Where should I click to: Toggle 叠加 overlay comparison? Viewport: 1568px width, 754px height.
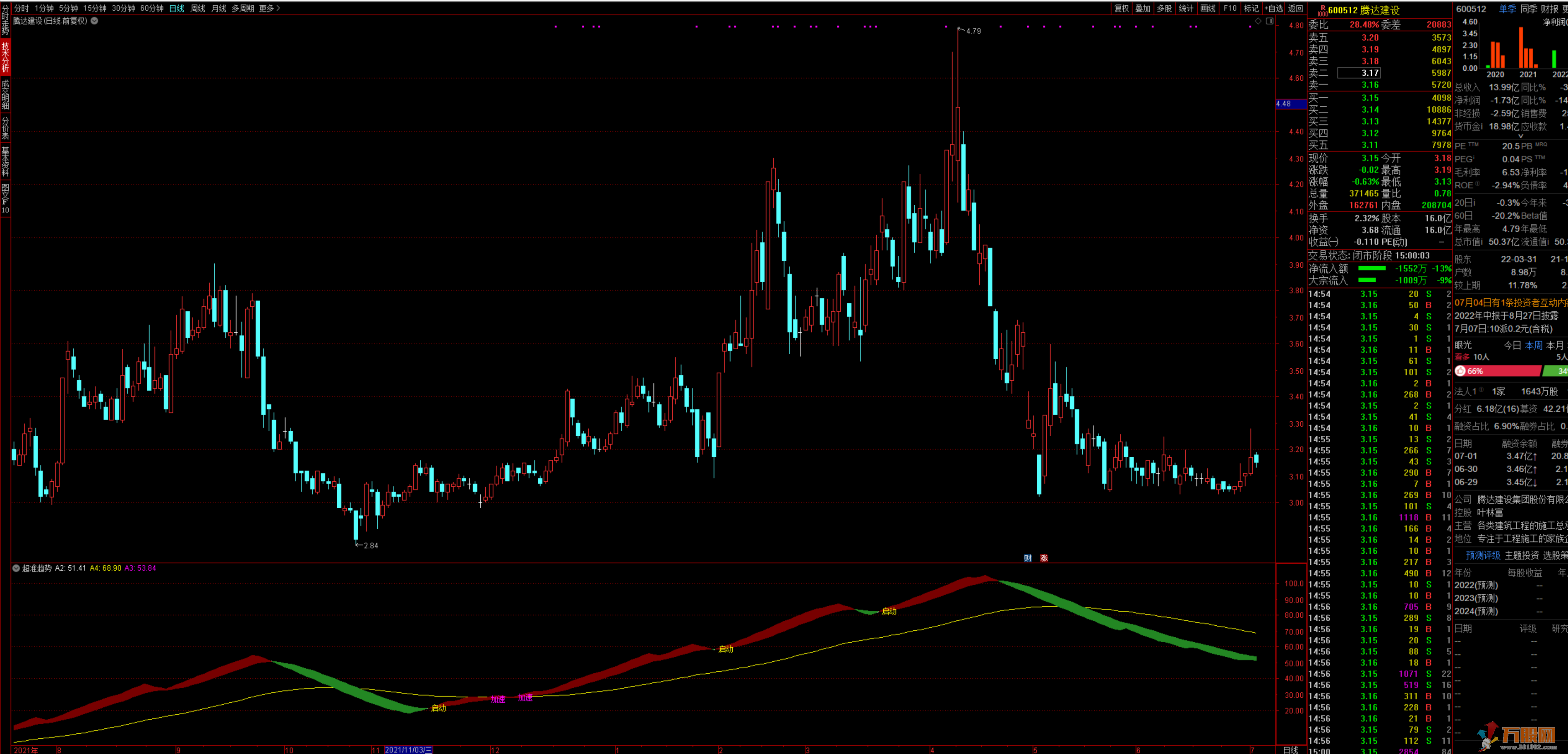click(x=1143, y=8)
